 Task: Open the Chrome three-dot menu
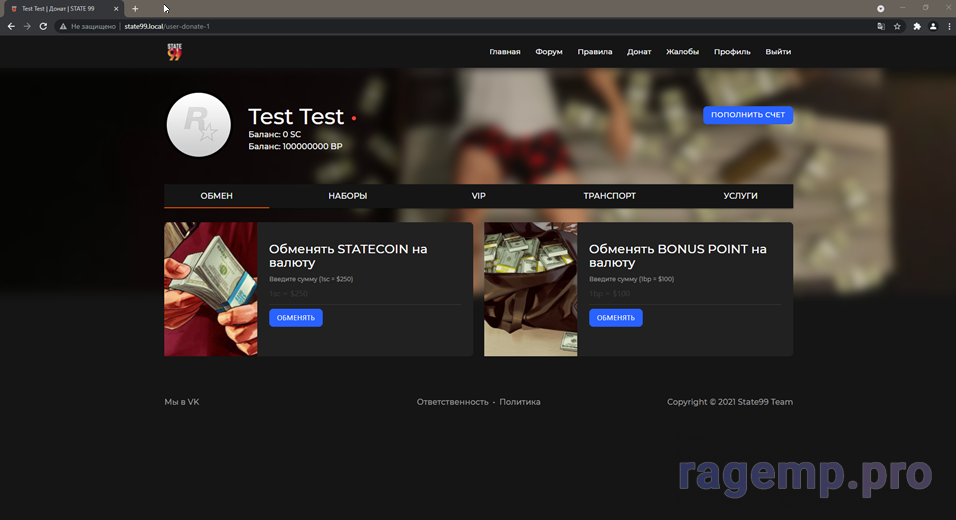[946, 26]
